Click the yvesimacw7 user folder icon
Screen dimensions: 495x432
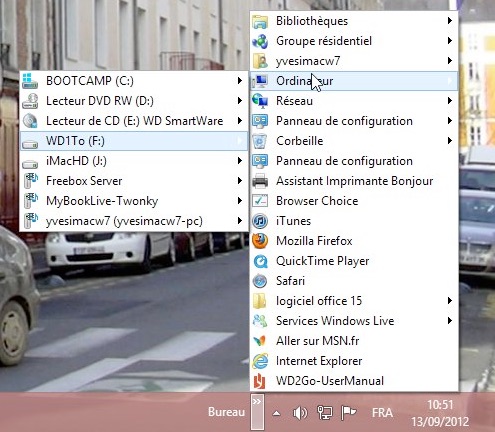[260, 61]
